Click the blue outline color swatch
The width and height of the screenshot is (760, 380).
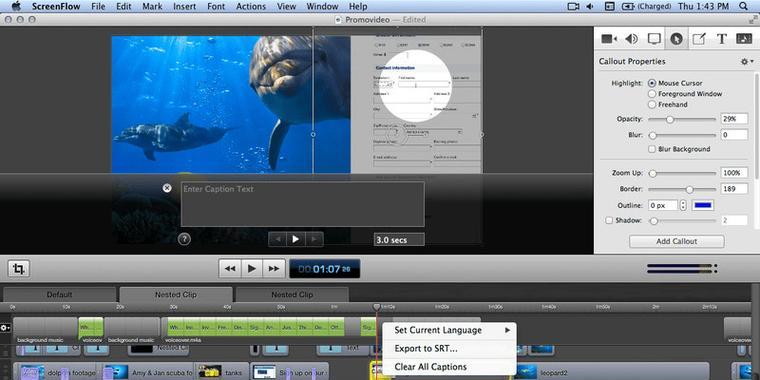(x=703, y=206)
